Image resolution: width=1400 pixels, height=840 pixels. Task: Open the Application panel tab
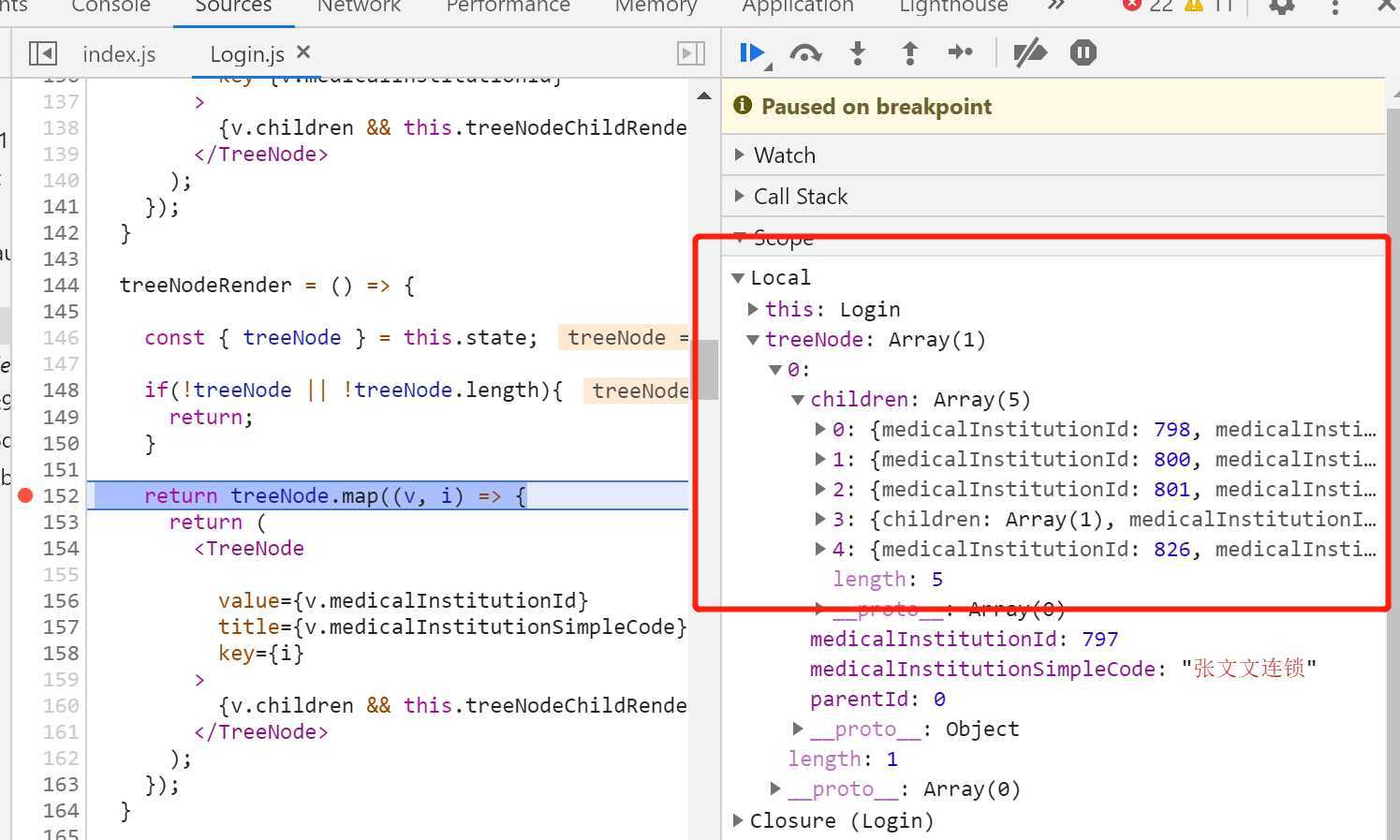pos(798,7)
